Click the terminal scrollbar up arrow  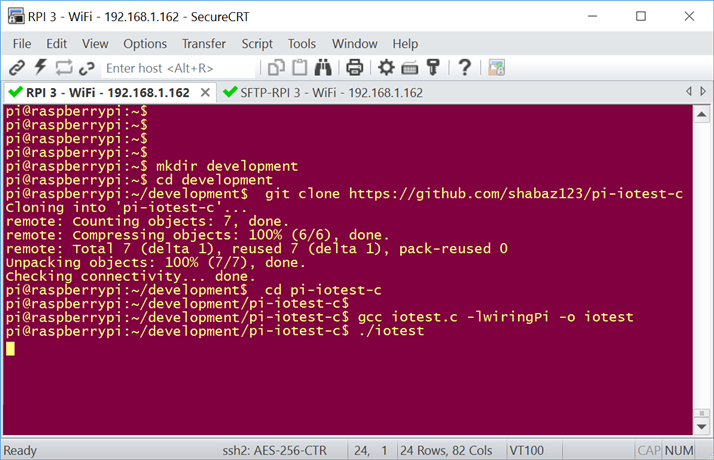[x=702, y=114]
